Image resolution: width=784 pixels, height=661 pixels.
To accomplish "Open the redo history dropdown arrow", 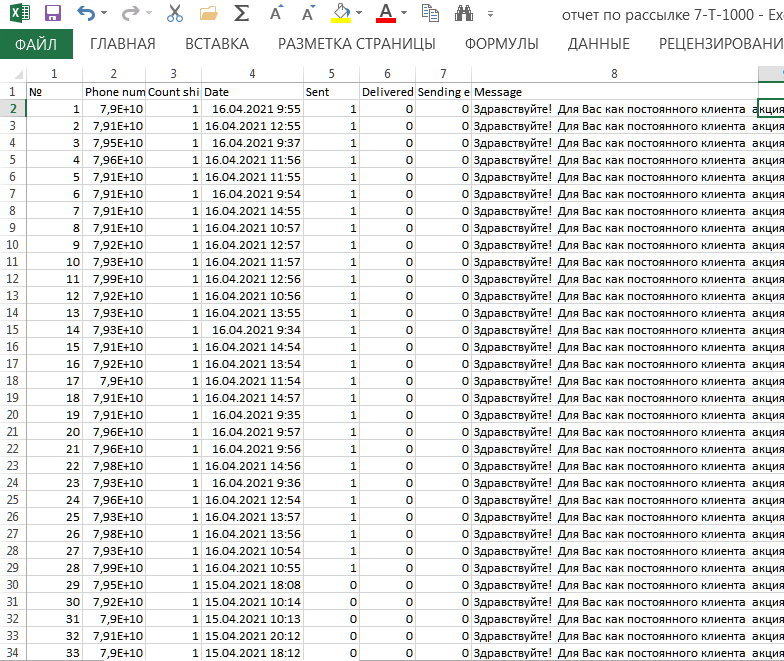I will pyautogui.click(x=148, y=13).
